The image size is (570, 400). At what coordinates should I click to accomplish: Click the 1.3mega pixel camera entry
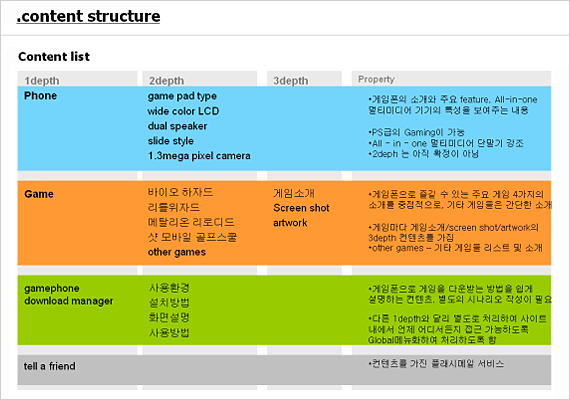click(199, 156)
